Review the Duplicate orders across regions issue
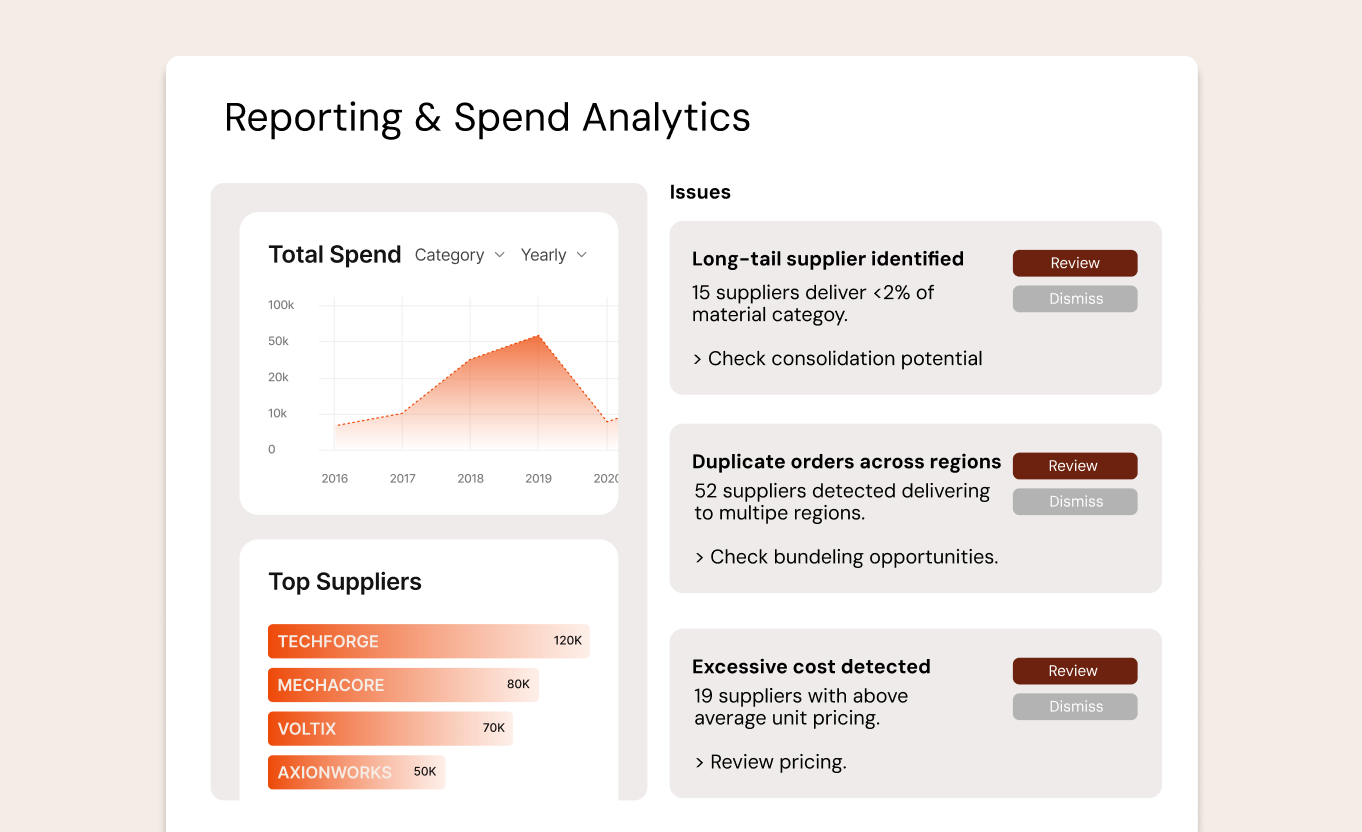Image resolution: width=1362 pixels, height=832 pixels. pyautogui.click(x=1074, y=465)
